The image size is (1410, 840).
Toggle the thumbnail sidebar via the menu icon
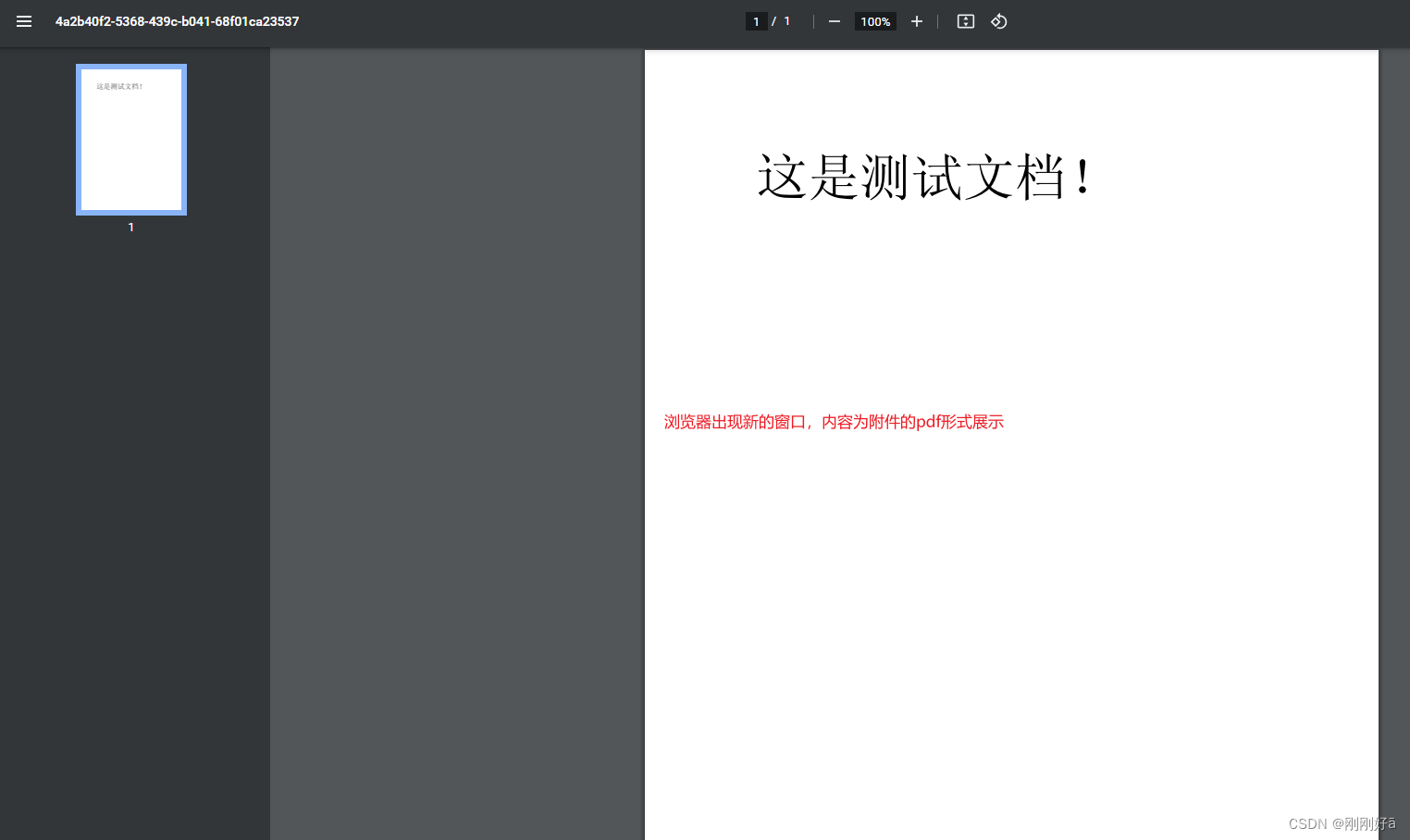coord(24,21)
